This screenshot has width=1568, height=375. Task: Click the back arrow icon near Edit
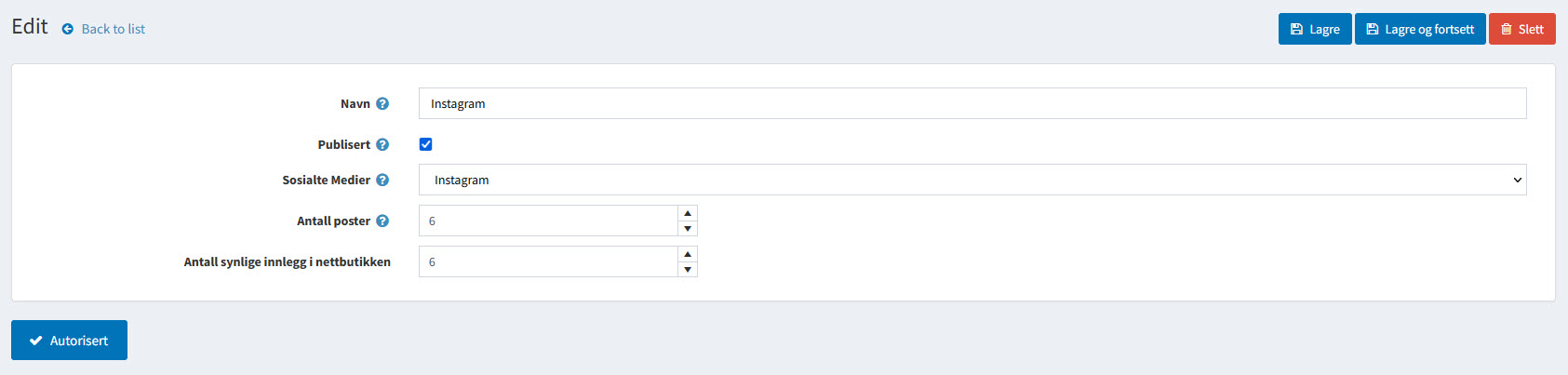(x=68, y=30)
